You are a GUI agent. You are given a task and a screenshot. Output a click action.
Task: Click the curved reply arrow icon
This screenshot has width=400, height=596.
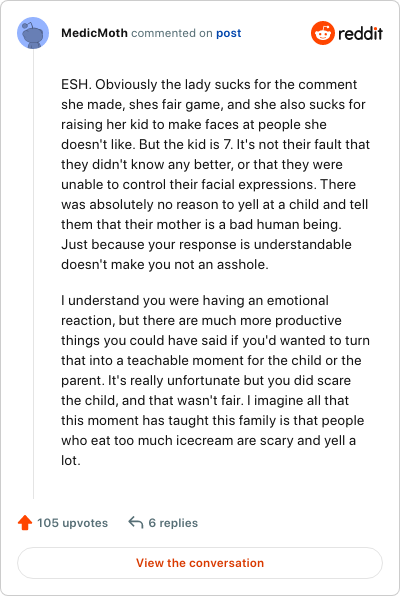(x=136, y=522)
